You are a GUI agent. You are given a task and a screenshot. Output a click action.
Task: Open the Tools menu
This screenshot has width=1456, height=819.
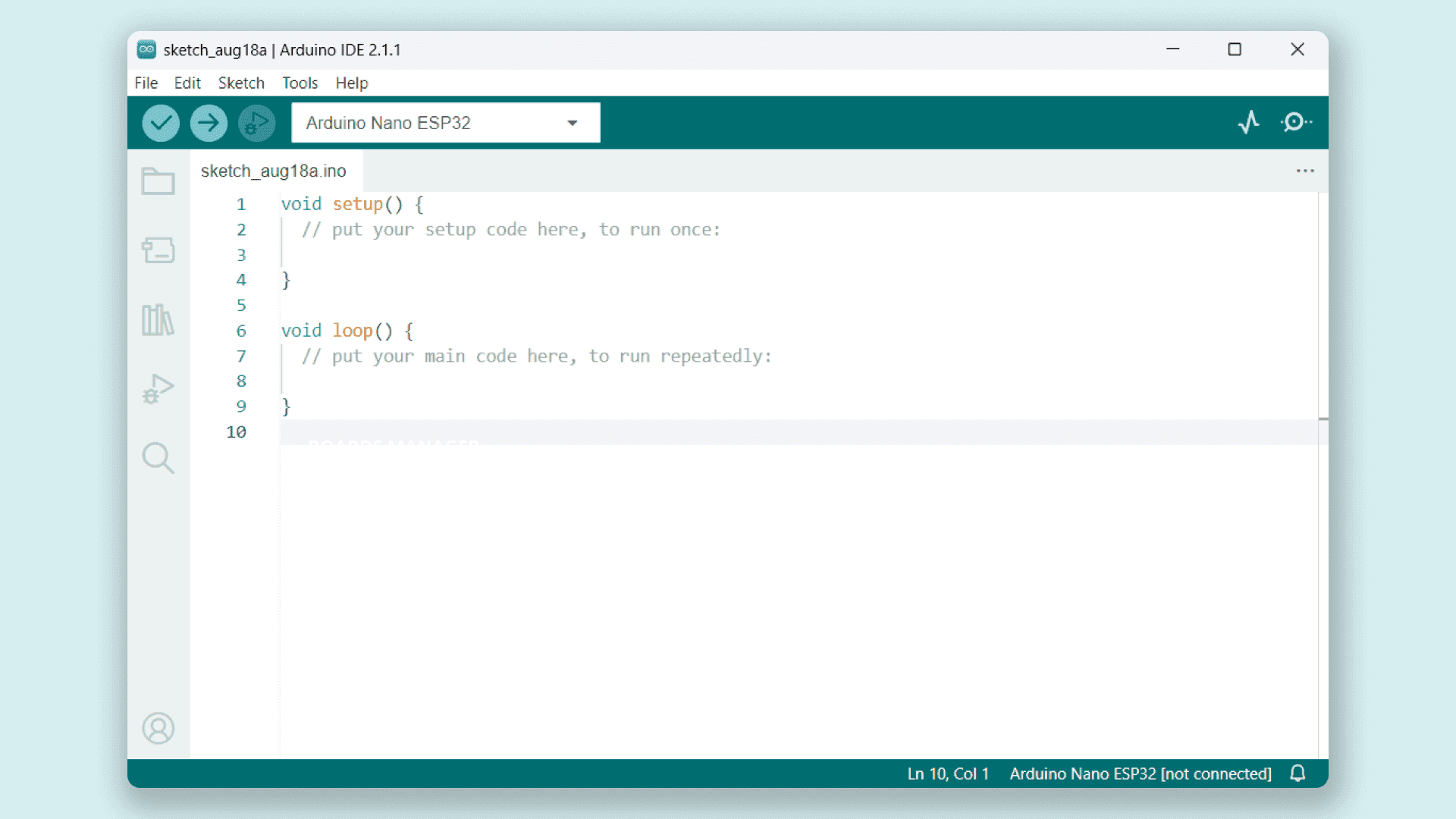tap(300, 83)
